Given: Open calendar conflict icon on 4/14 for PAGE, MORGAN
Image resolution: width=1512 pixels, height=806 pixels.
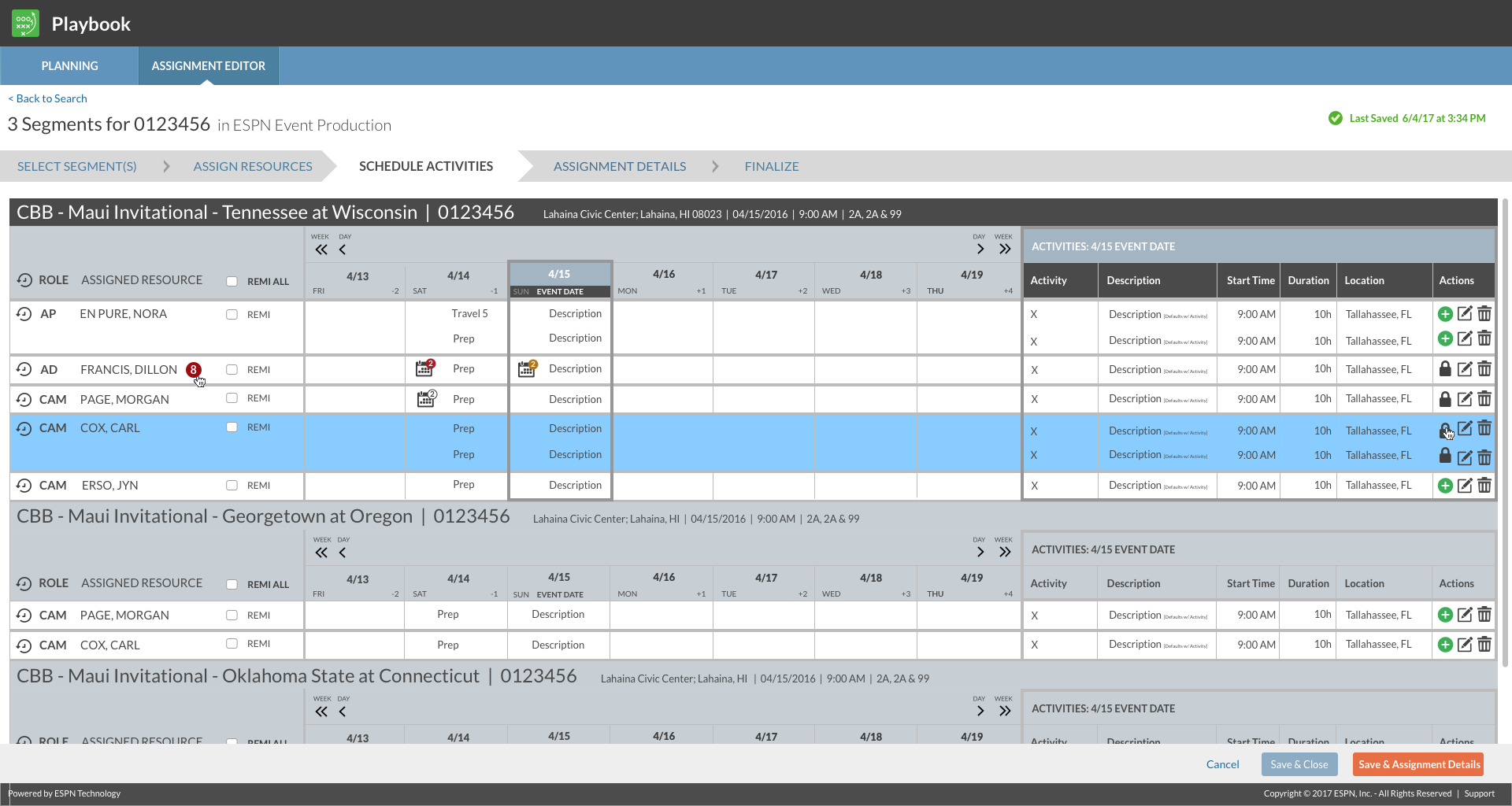Looking at the screenshot, I should (x=427, y=398).
